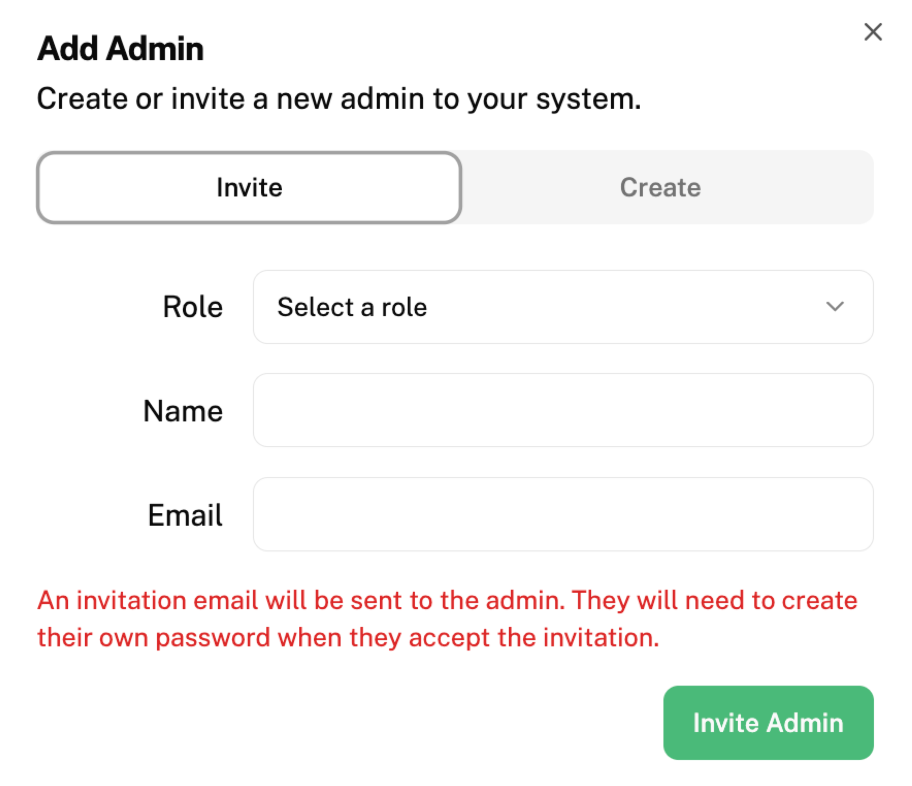Click the 'Add Admin' dialog title
Screen dimensions: 912x786
[x=119, y=48]
